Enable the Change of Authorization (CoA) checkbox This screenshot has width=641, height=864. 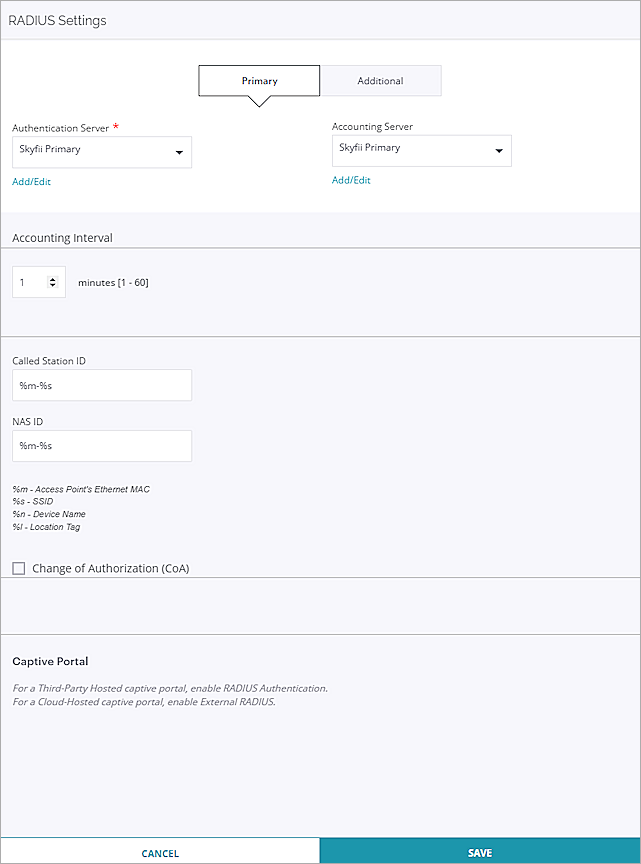tap(17, 568)
